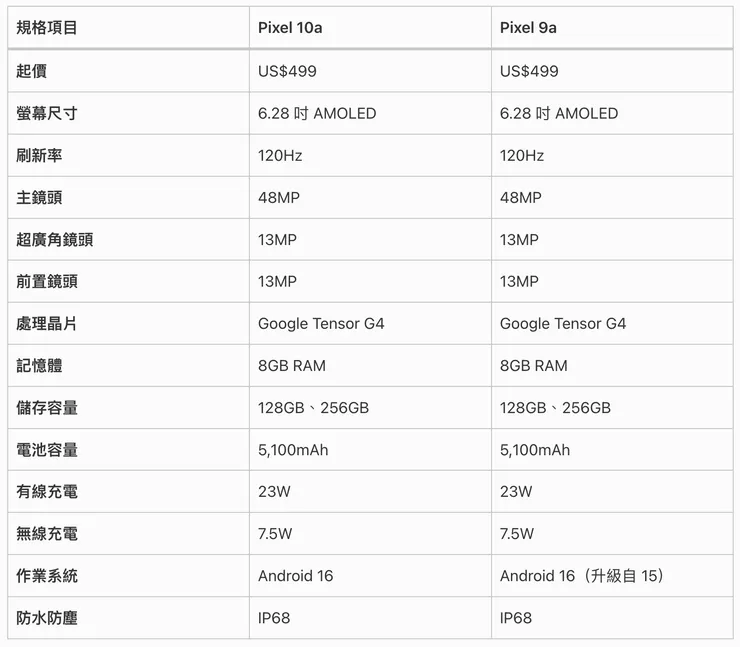Screen dimensions: 740x647
Task: Select IP68 in the Pixel 10a column
Action: [274, 617]
